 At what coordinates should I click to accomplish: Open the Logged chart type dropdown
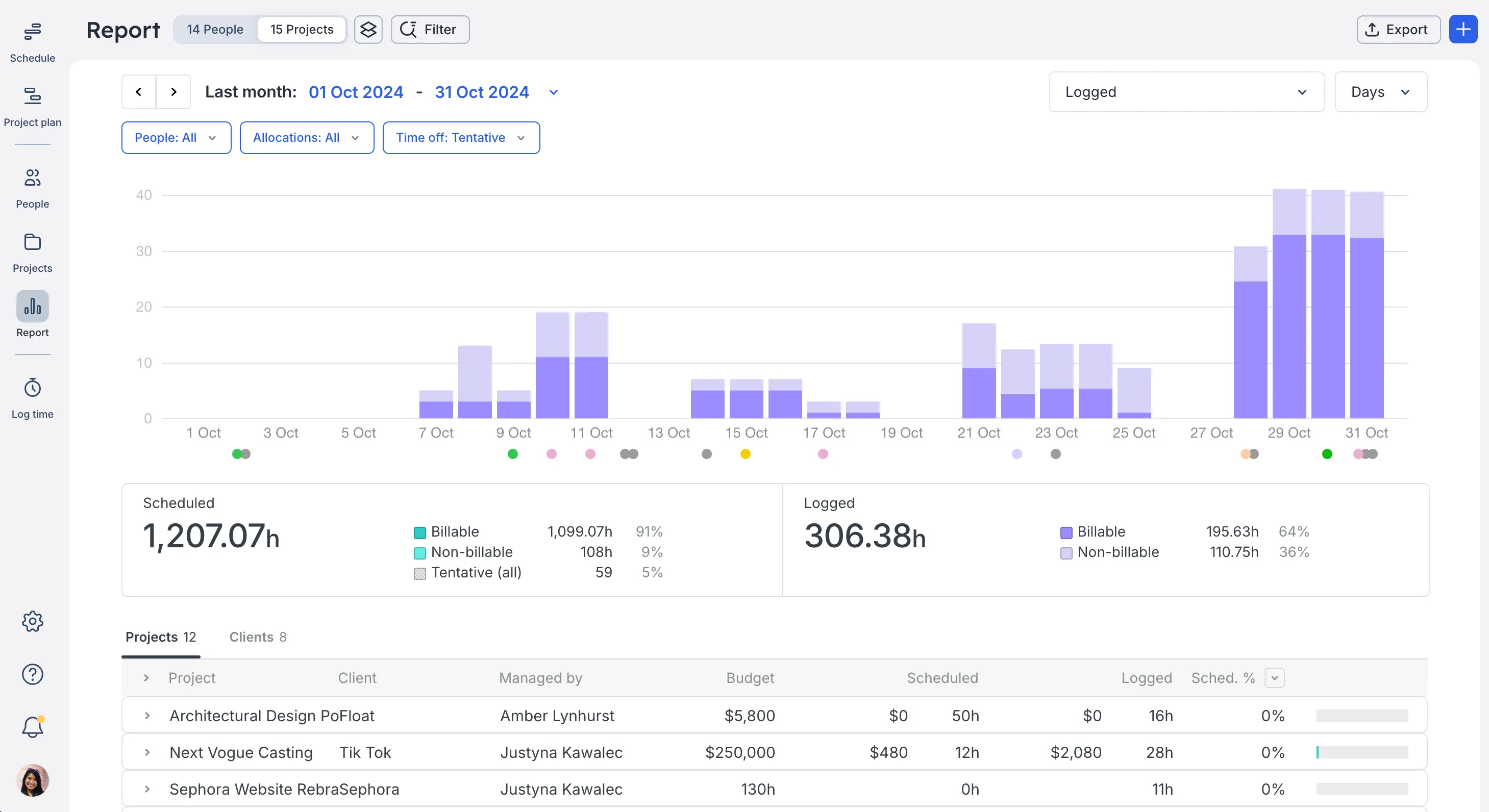[x=1186, y=92]
